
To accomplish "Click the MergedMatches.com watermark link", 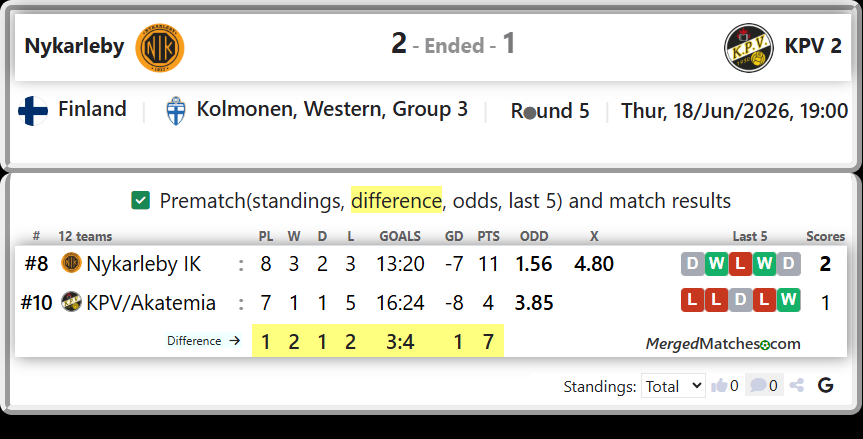I will click(x=723, y=344).
